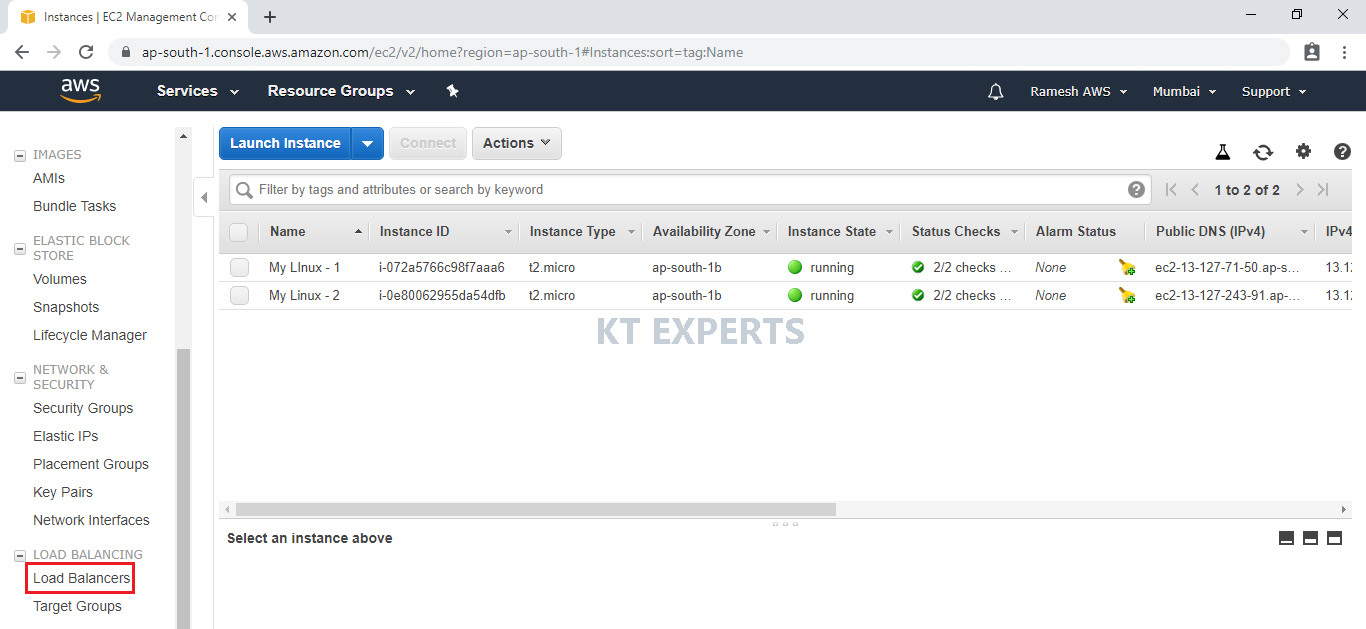Open the Mumbai region selector
Image resolution: width=1366 pixels, height=629 pixels.
click(x=1185, y=91)
